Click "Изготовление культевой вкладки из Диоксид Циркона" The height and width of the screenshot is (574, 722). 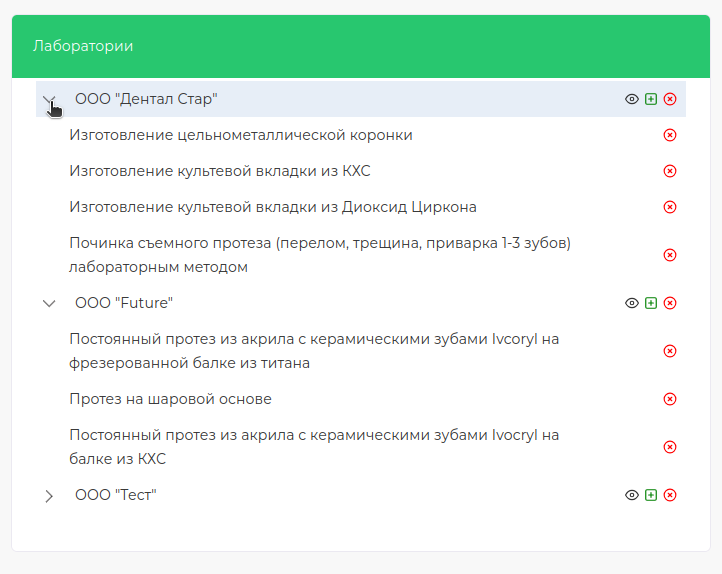pyautogui.click(x=273, y=207)
